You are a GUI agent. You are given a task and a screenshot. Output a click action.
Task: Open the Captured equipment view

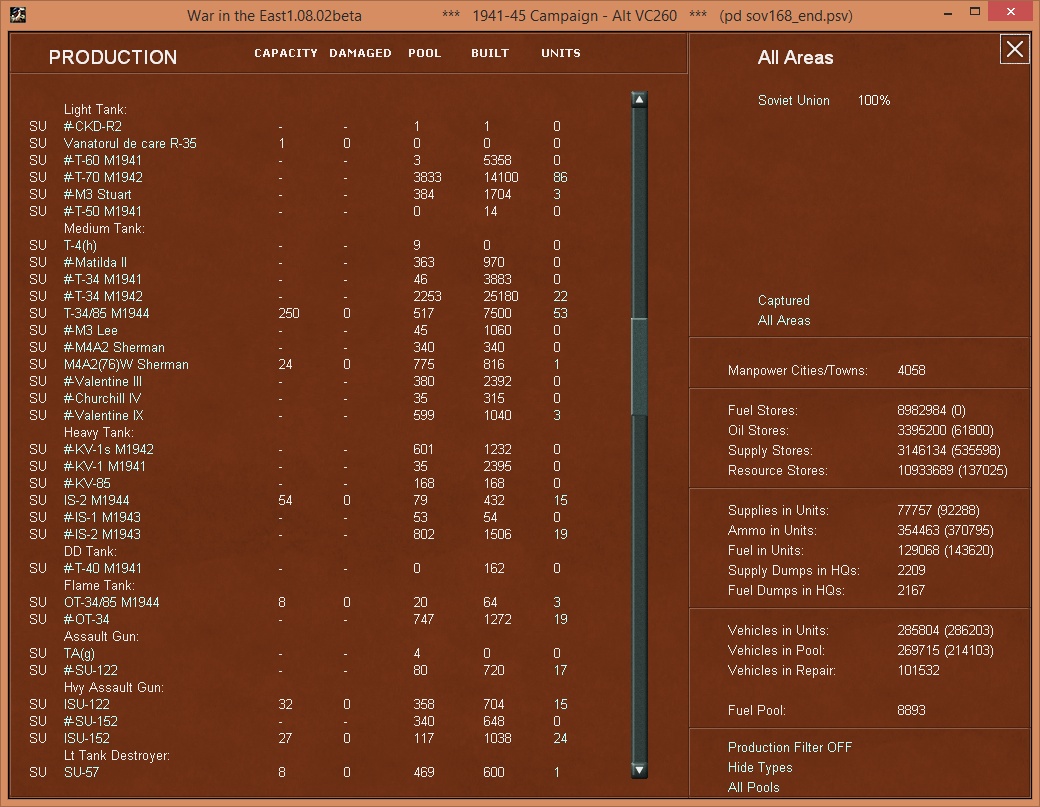pos(783,300)
